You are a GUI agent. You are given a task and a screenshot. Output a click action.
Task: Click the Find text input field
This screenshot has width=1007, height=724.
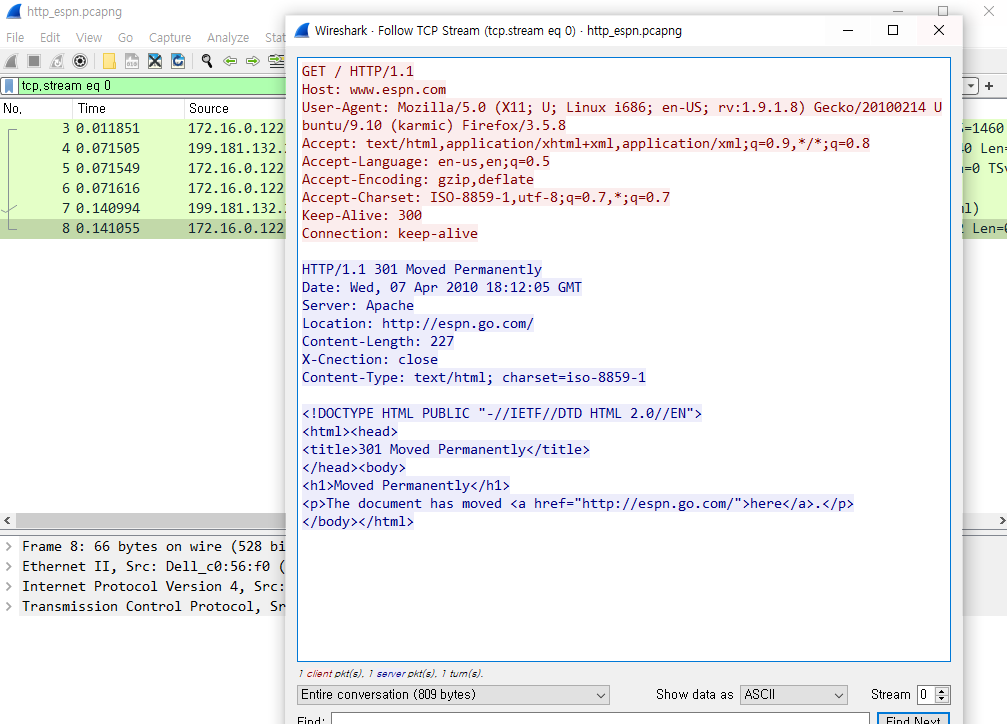pyautogui.click(x=600, y=720)
